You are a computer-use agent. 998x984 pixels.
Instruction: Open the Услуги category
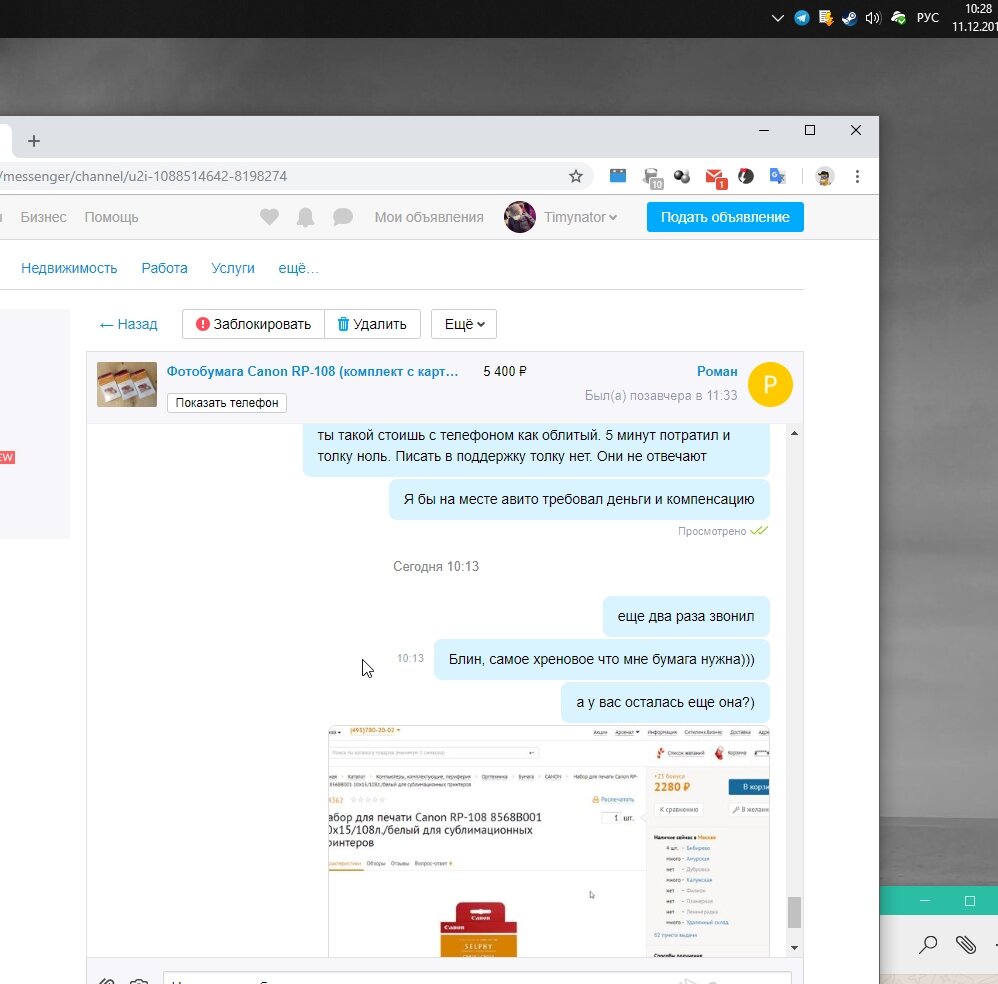point(233,269)
